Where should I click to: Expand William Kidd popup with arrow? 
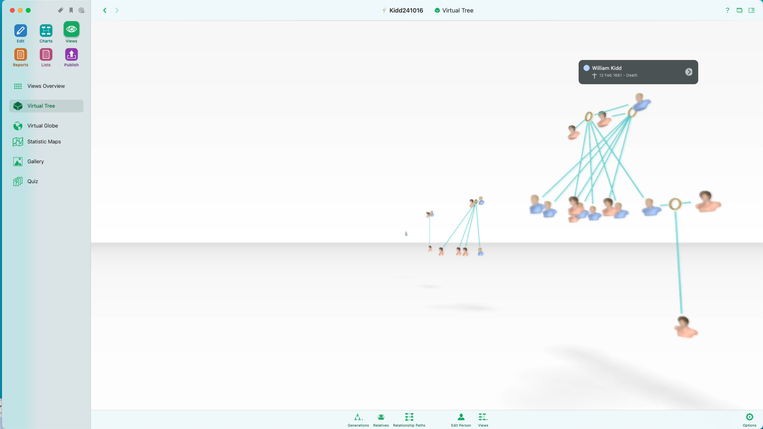[689, 72]
